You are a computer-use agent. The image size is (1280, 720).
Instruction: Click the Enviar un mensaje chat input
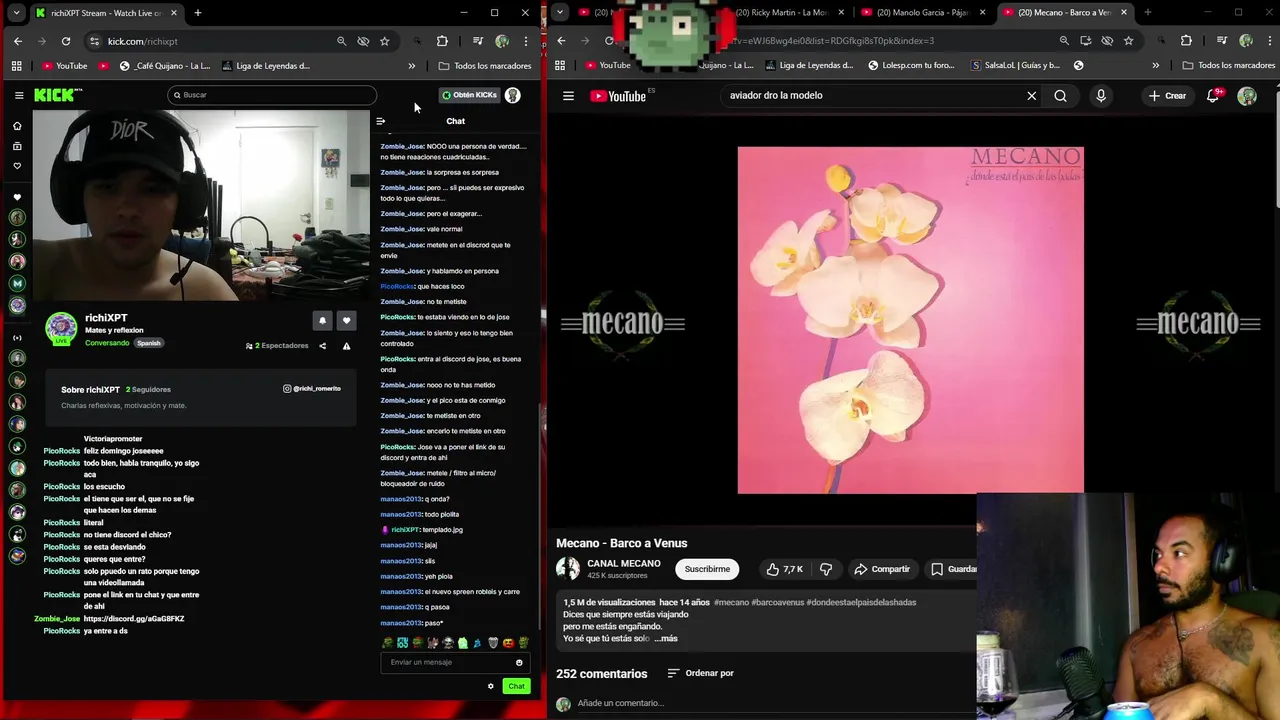450,662
